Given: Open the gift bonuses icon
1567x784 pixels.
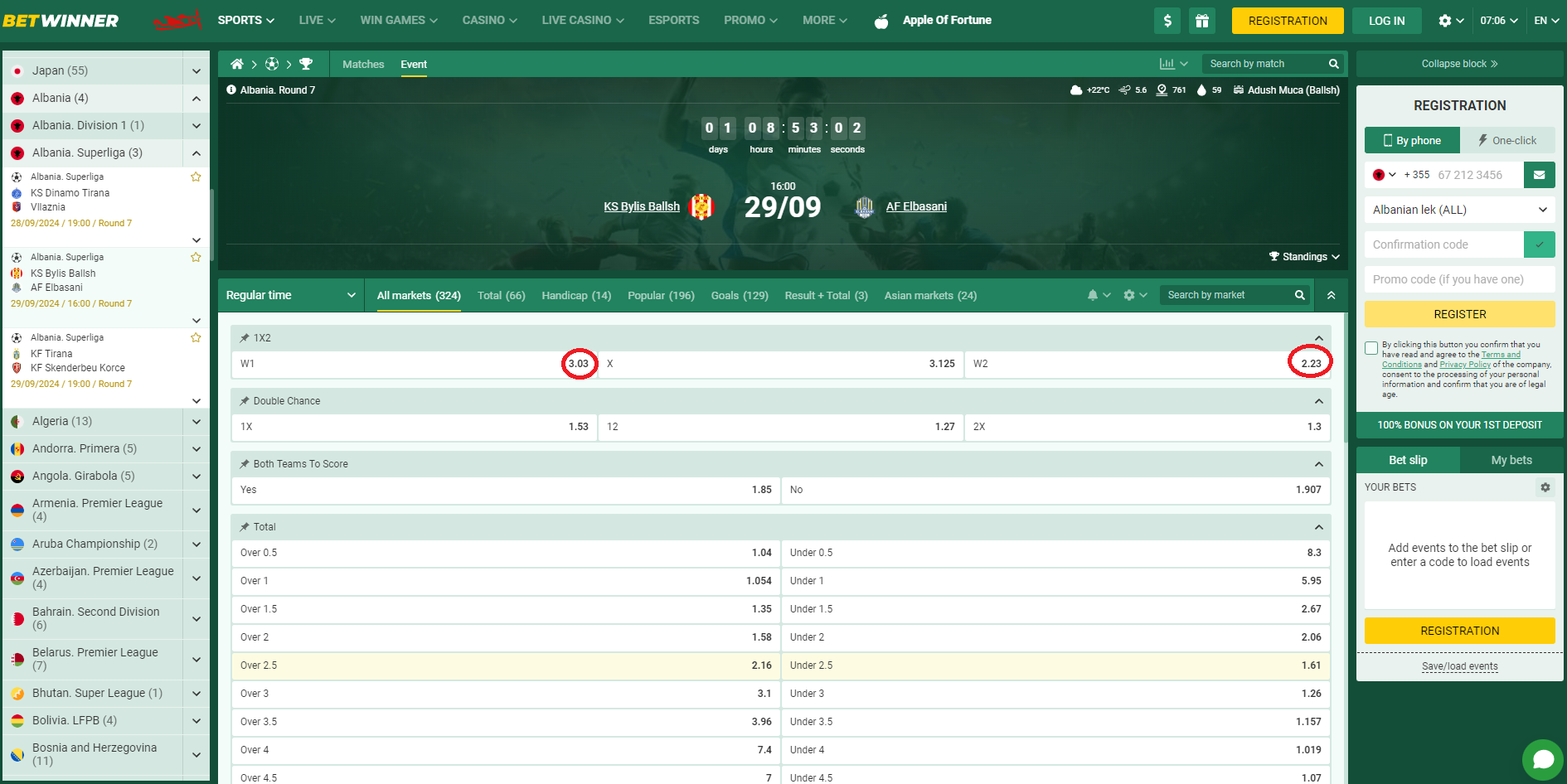Looking at the screenshot, I should tap(1202, 21).
